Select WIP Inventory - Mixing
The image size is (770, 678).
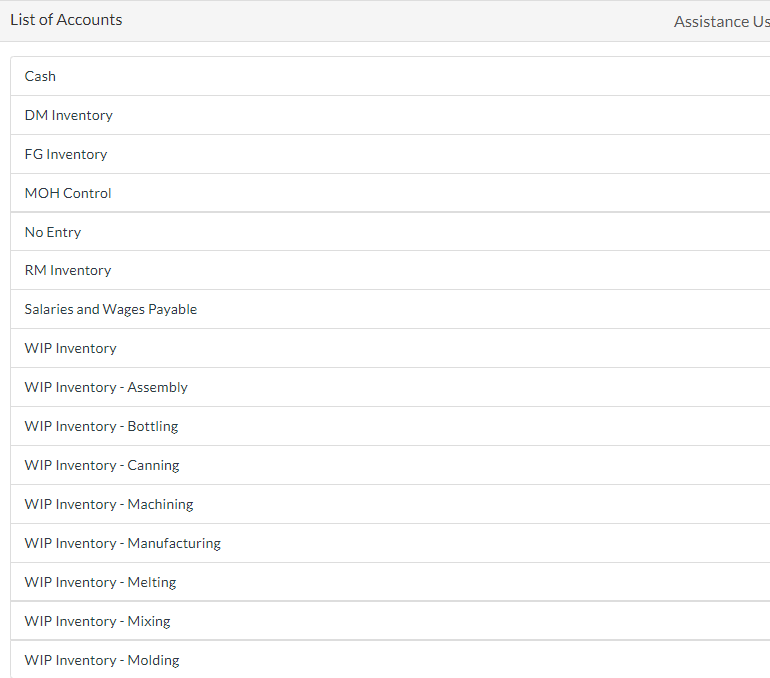click(x=390, y=621)
